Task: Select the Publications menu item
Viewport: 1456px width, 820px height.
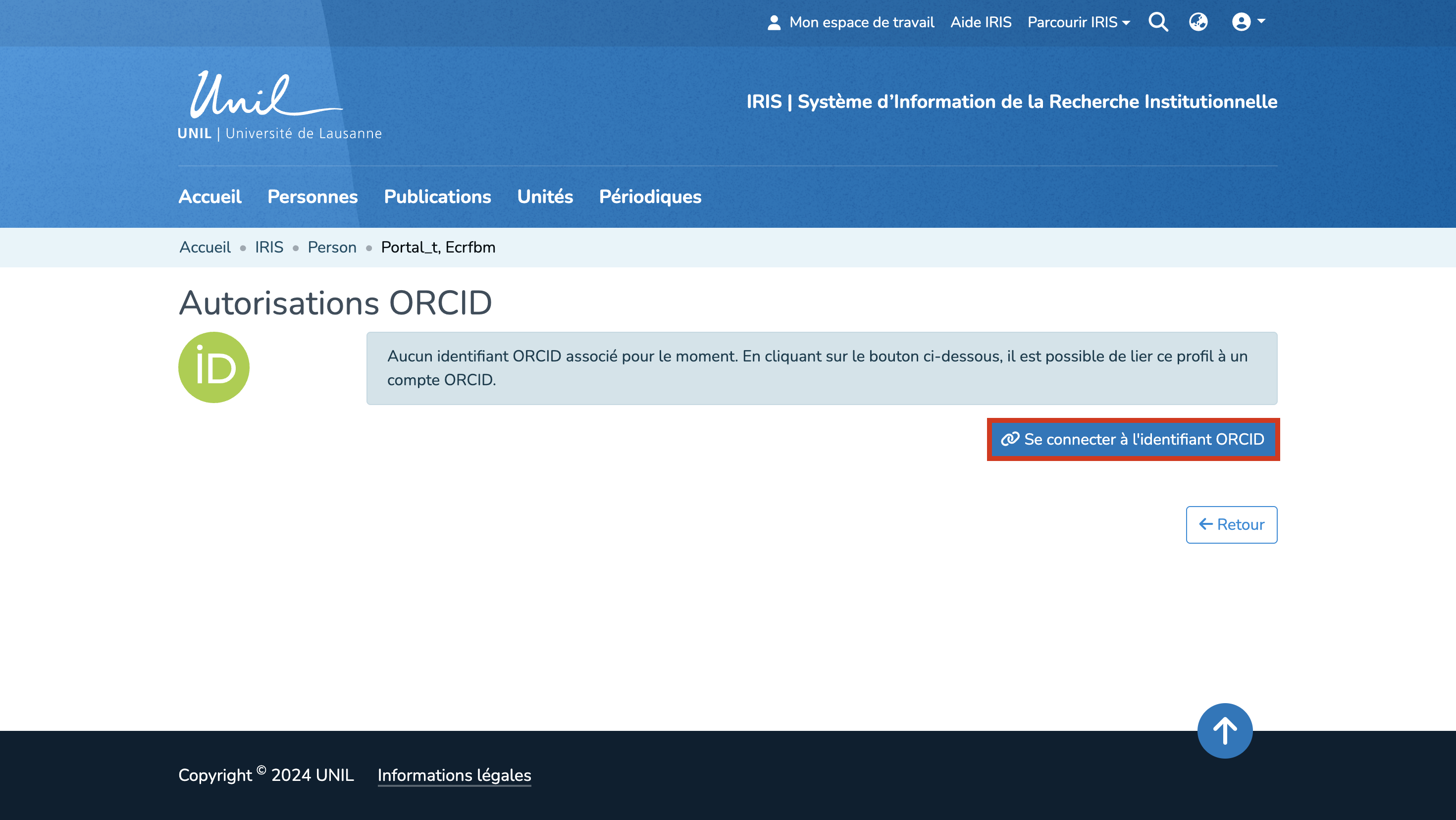Action: (x=437, y=197)
